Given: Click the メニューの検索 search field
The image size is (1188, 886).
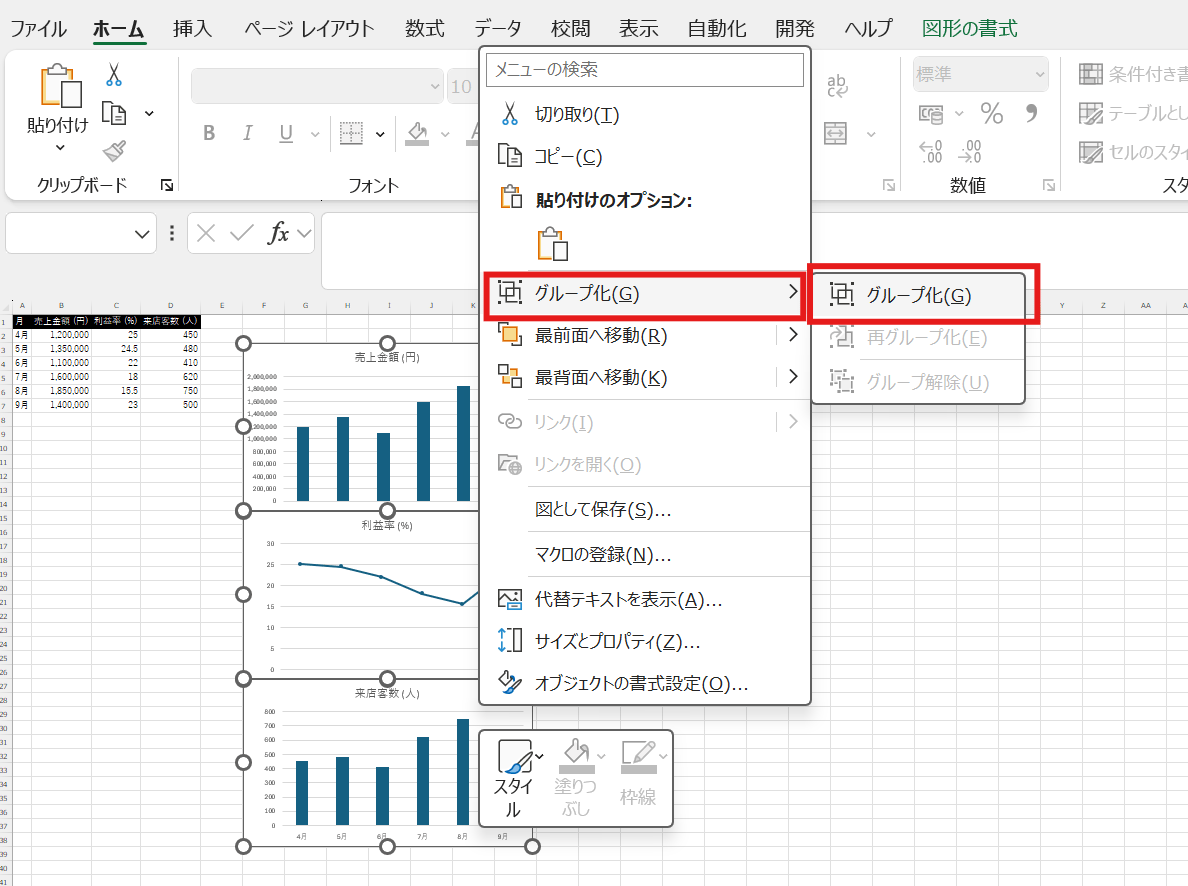Looking at the screenshot, I should tap(644, 70).
